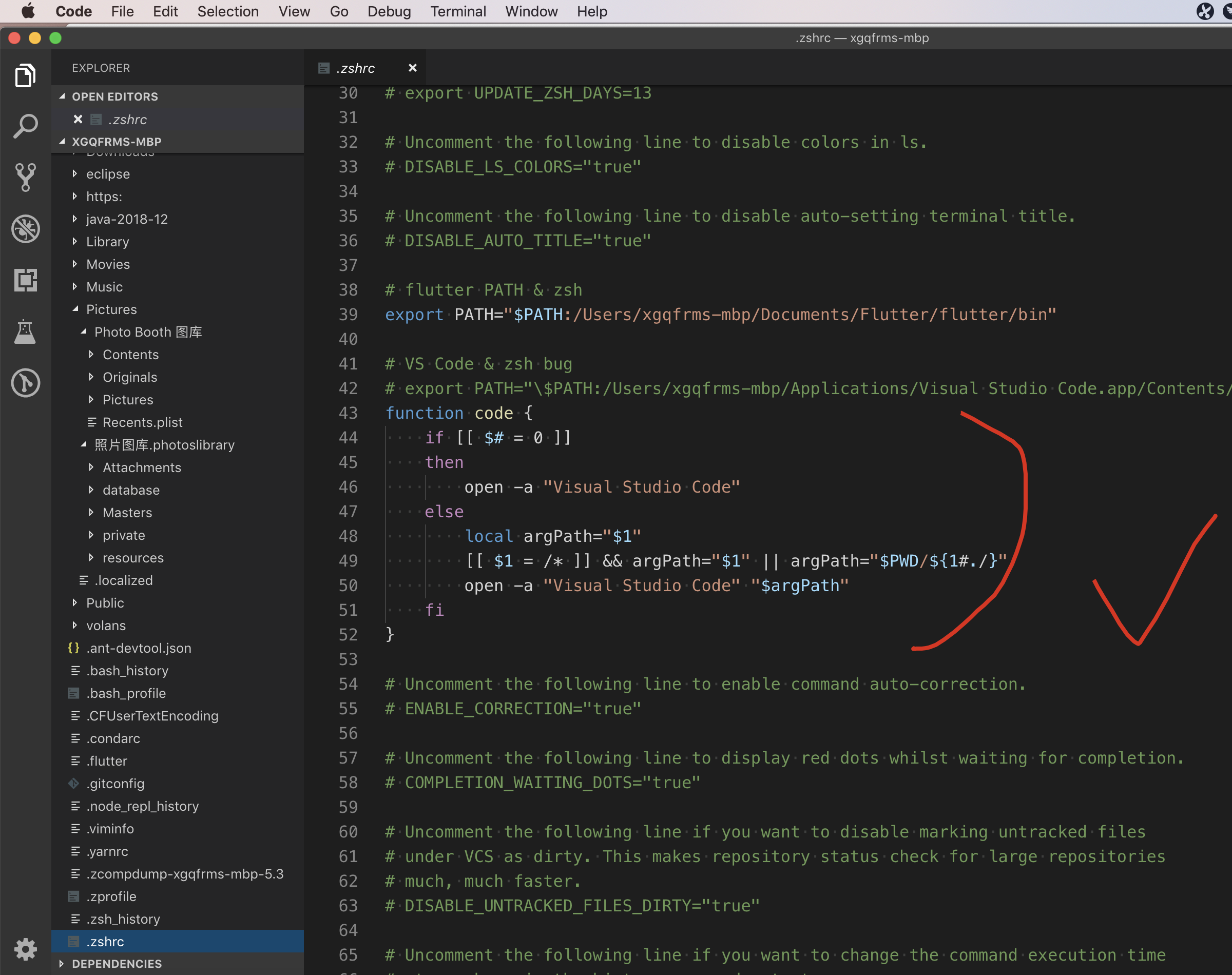Click line number 43 in the gutter
Viewport: 1232px width, 975px height.
pos(348,413)
